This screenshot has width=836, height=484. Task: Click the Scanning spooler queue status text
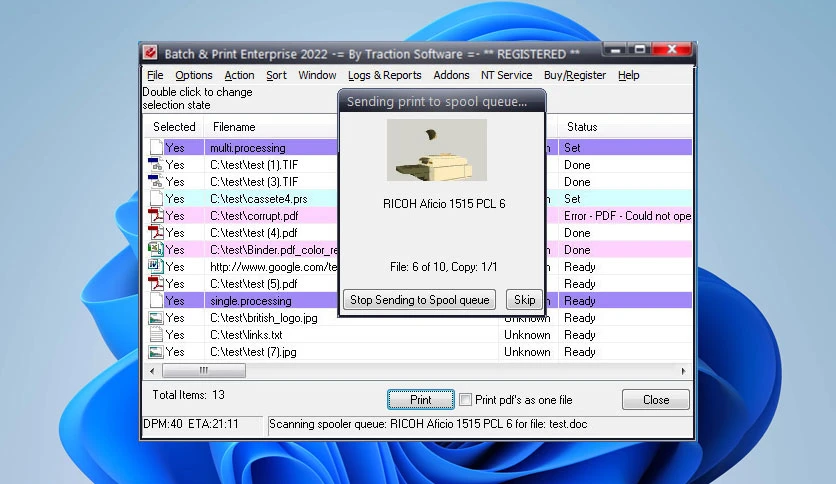pos(428,424)
